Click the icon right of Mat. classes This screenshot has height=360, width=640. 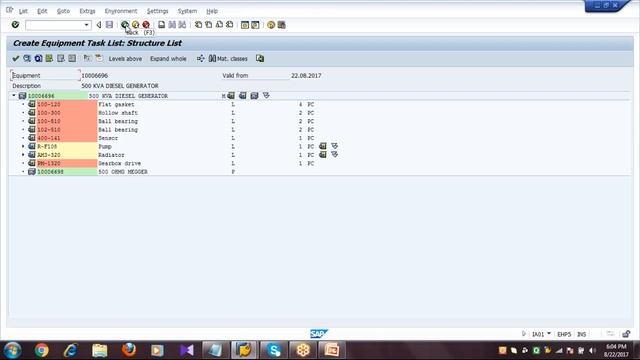(x=260, y=58)
